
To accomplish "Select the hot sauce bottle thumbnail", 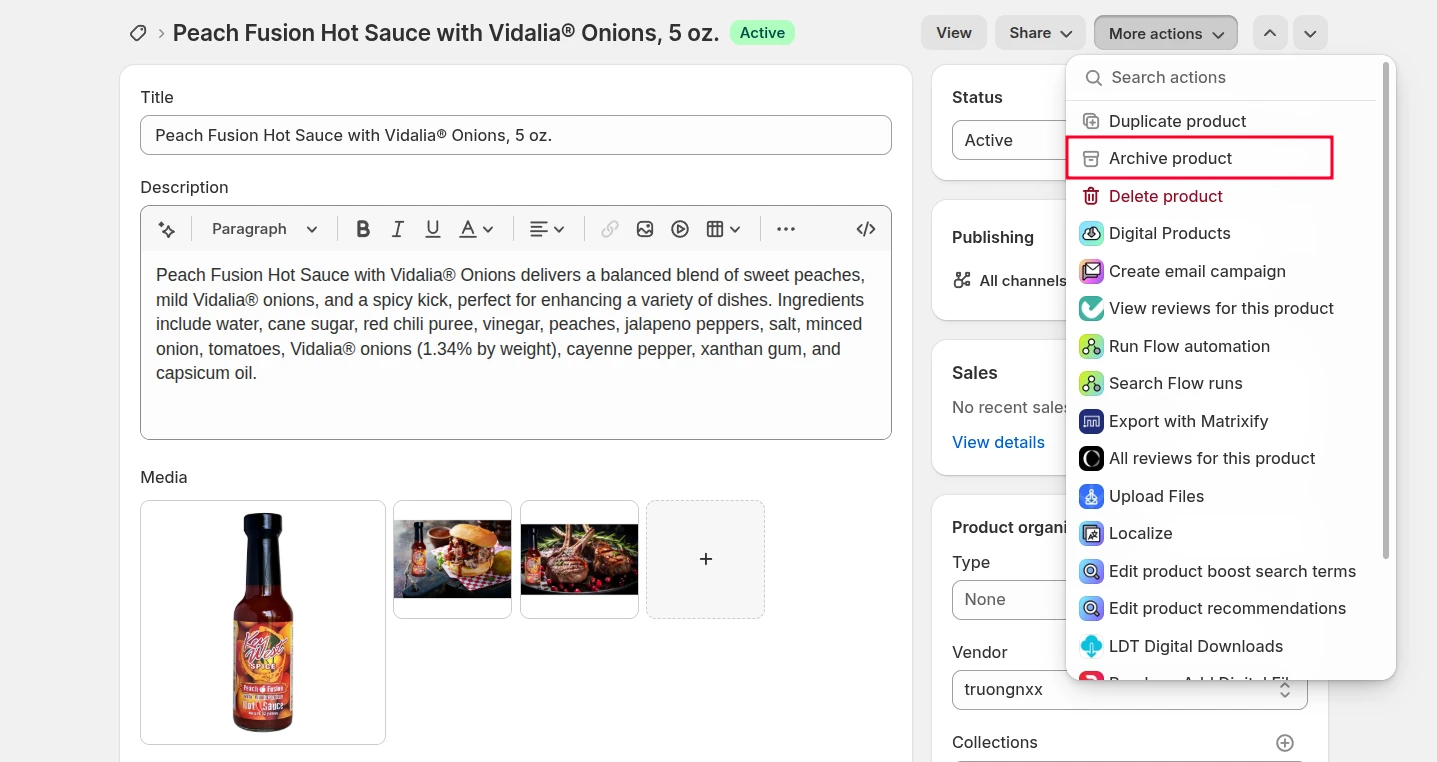I will pyautogui.click(x=263, y=622).
